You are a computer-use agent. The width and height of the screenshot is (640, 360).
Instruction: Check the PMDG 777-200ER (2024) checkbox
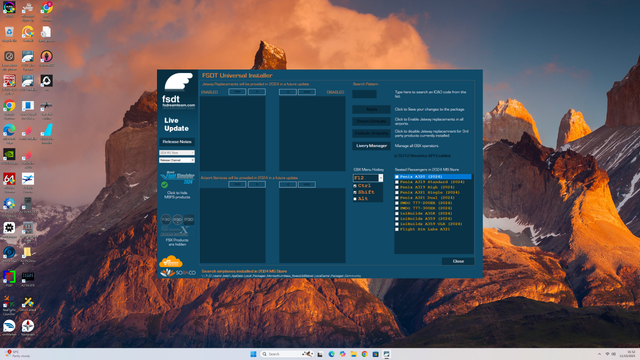click(x=397, y=203)
